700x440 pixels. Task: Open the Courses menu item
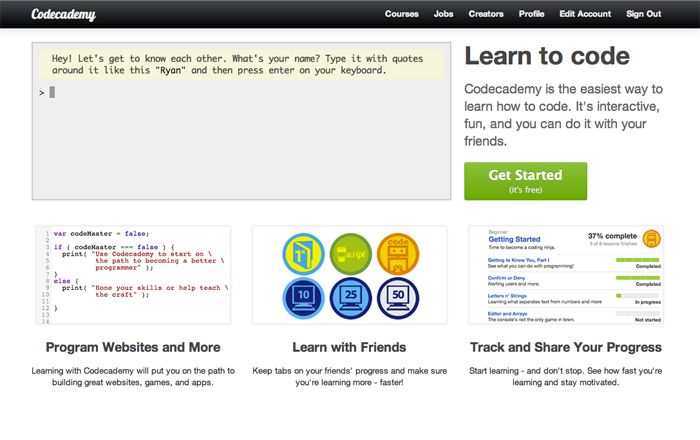coord(402,14)
